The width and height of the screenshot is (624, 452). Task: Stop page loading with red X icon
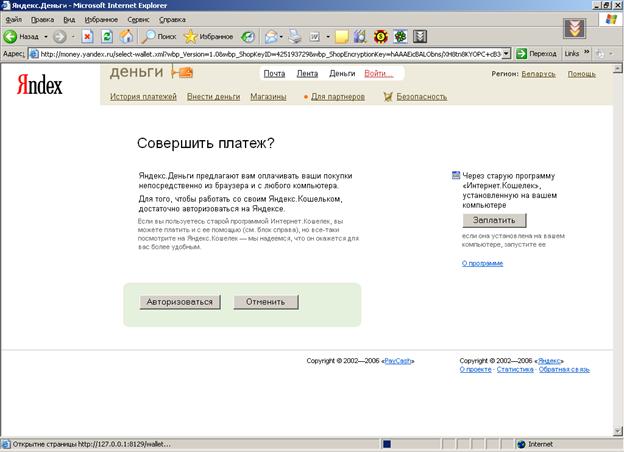tap(87, 37)
